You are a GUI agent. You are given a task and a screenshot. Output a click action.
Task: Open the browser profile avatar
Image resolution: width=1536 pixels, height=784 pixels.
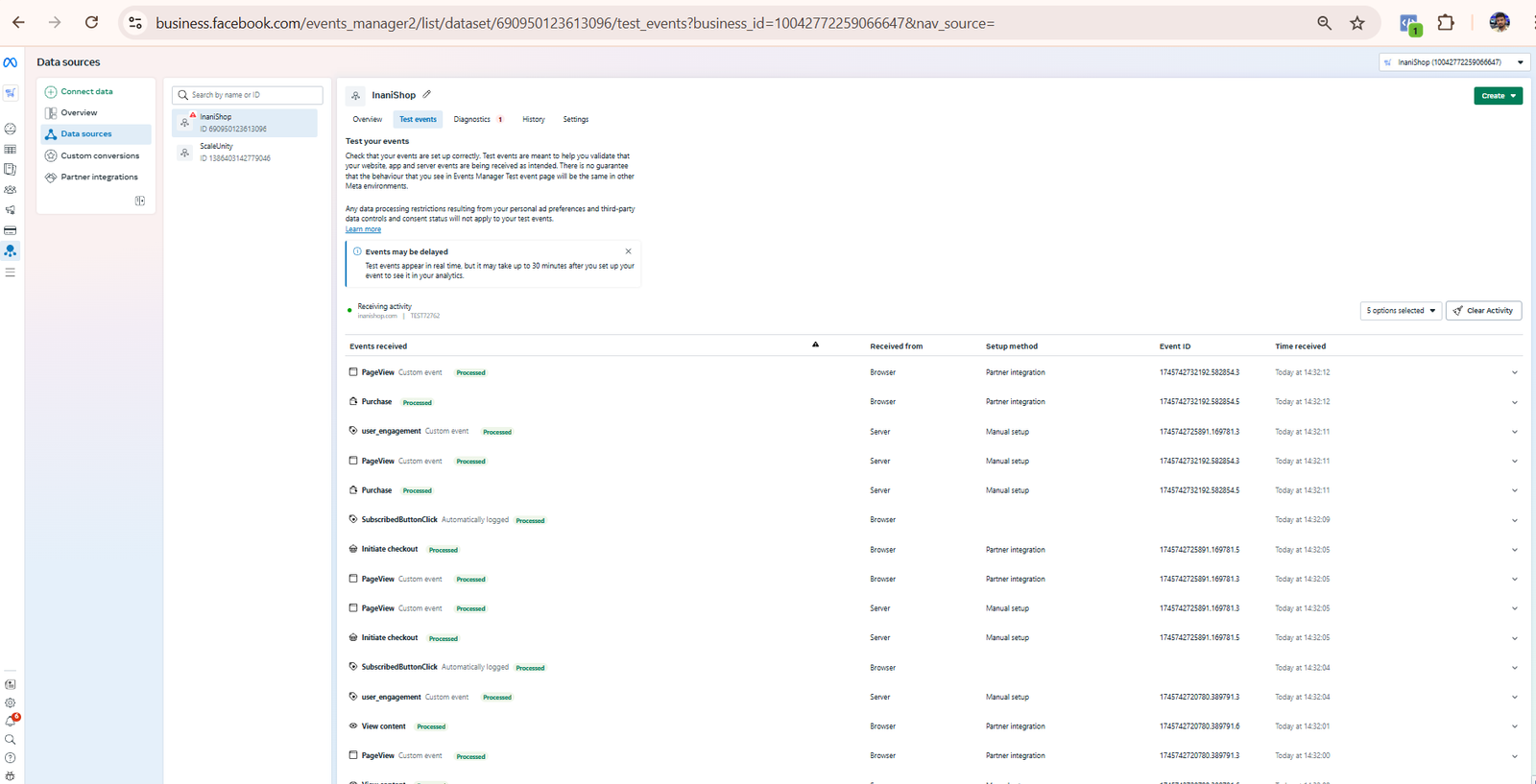(1500, 22)
